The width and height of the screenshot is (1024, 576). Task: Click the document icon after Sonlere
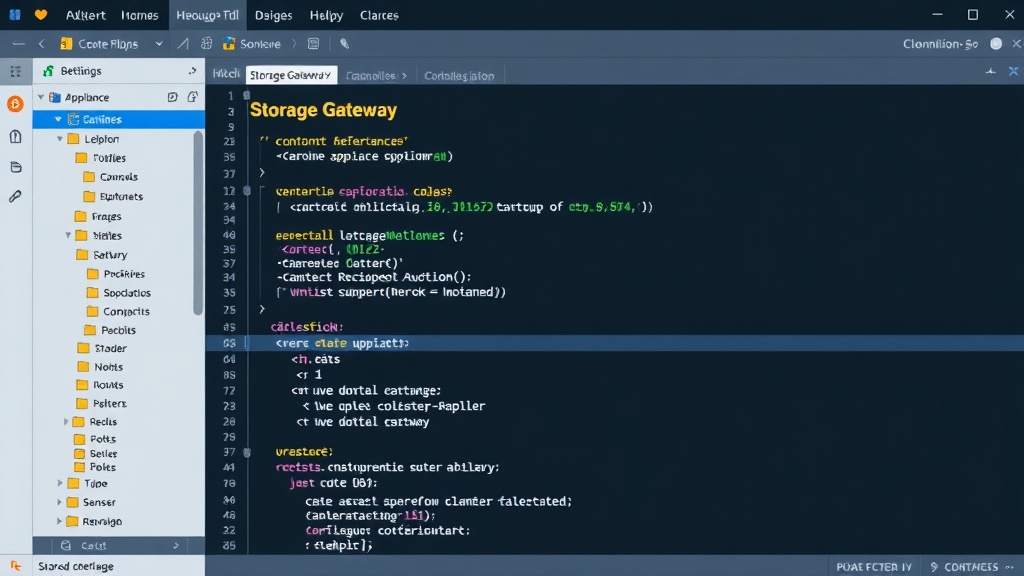313,44
